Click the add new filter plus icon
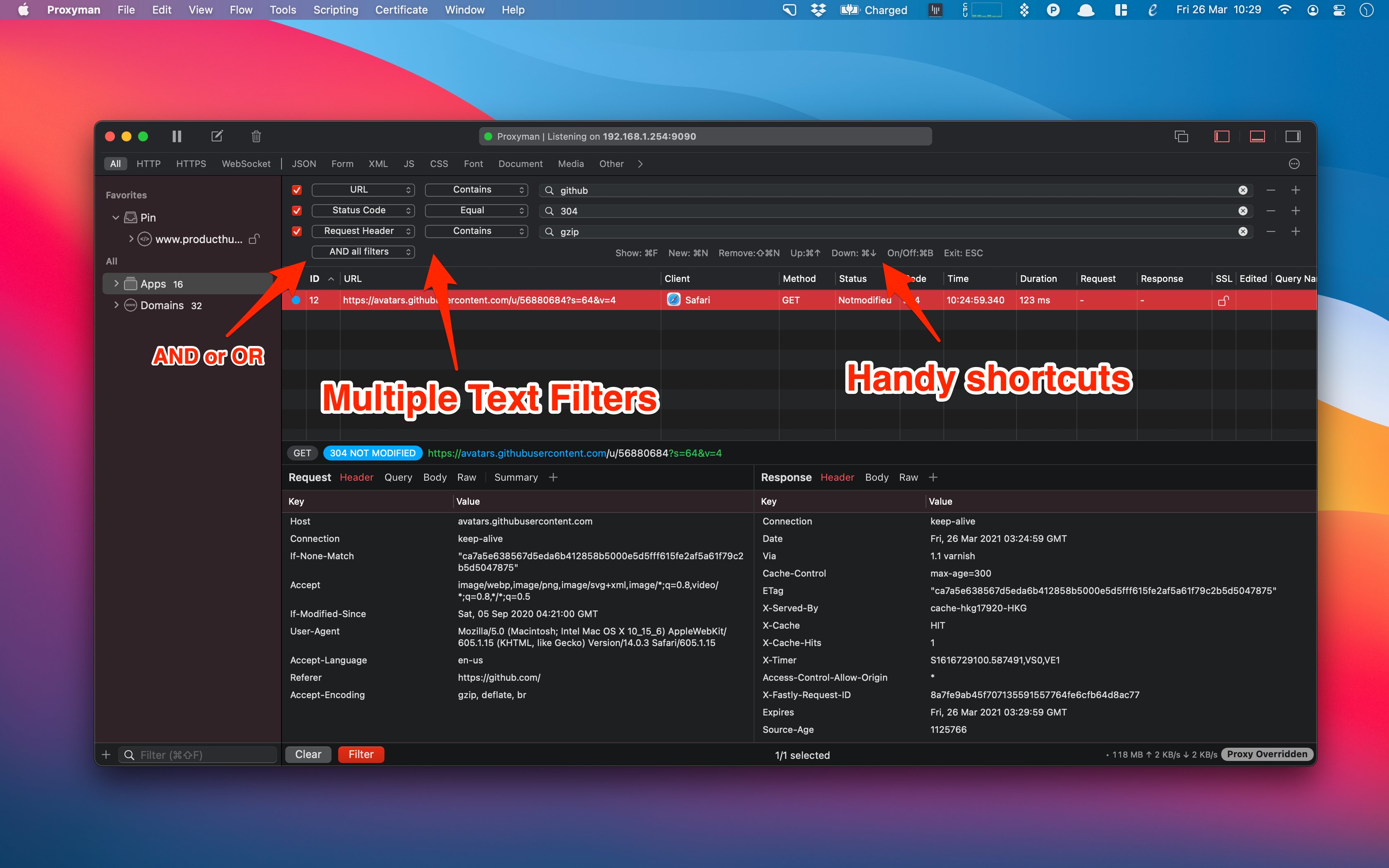 1296,190
